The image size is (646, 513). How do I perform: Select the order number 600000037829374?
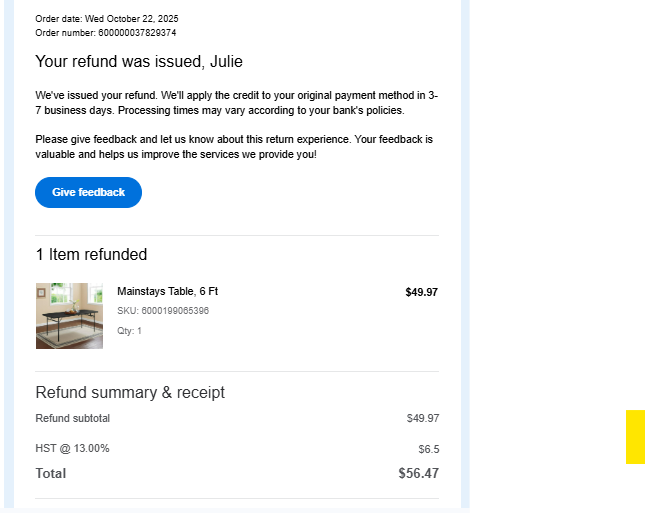[137, 33]
